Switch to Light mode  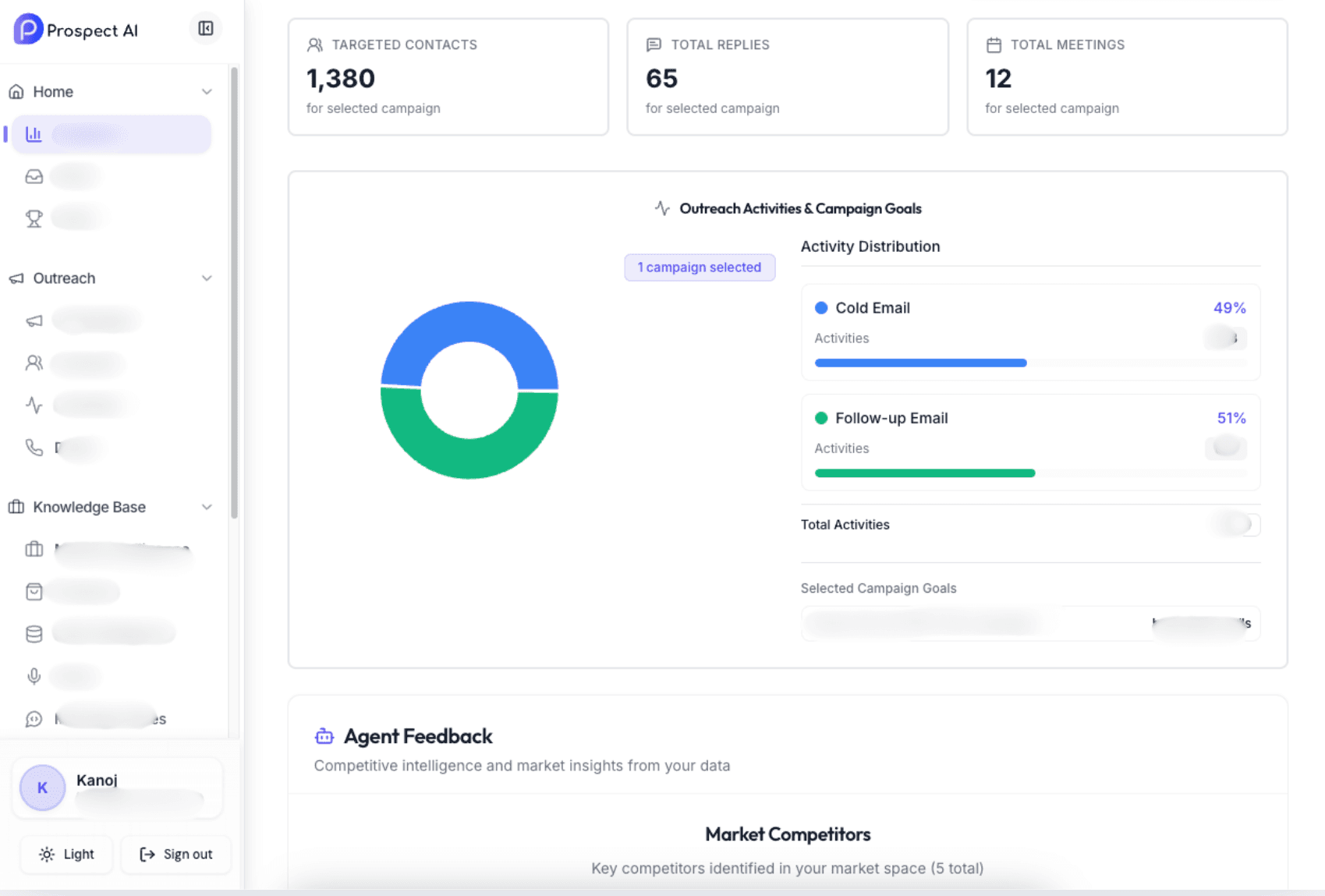[x=66, y=854]
